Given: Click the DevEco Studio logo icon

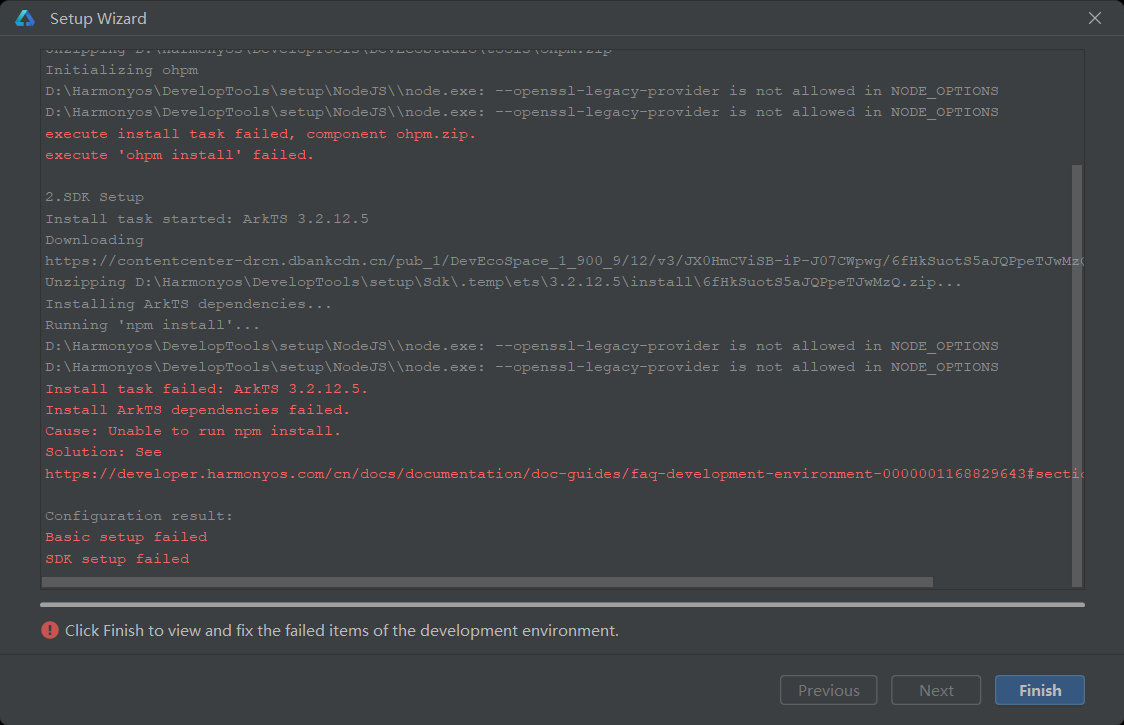Looking at the screenshot, I should (x=25, y=19).
